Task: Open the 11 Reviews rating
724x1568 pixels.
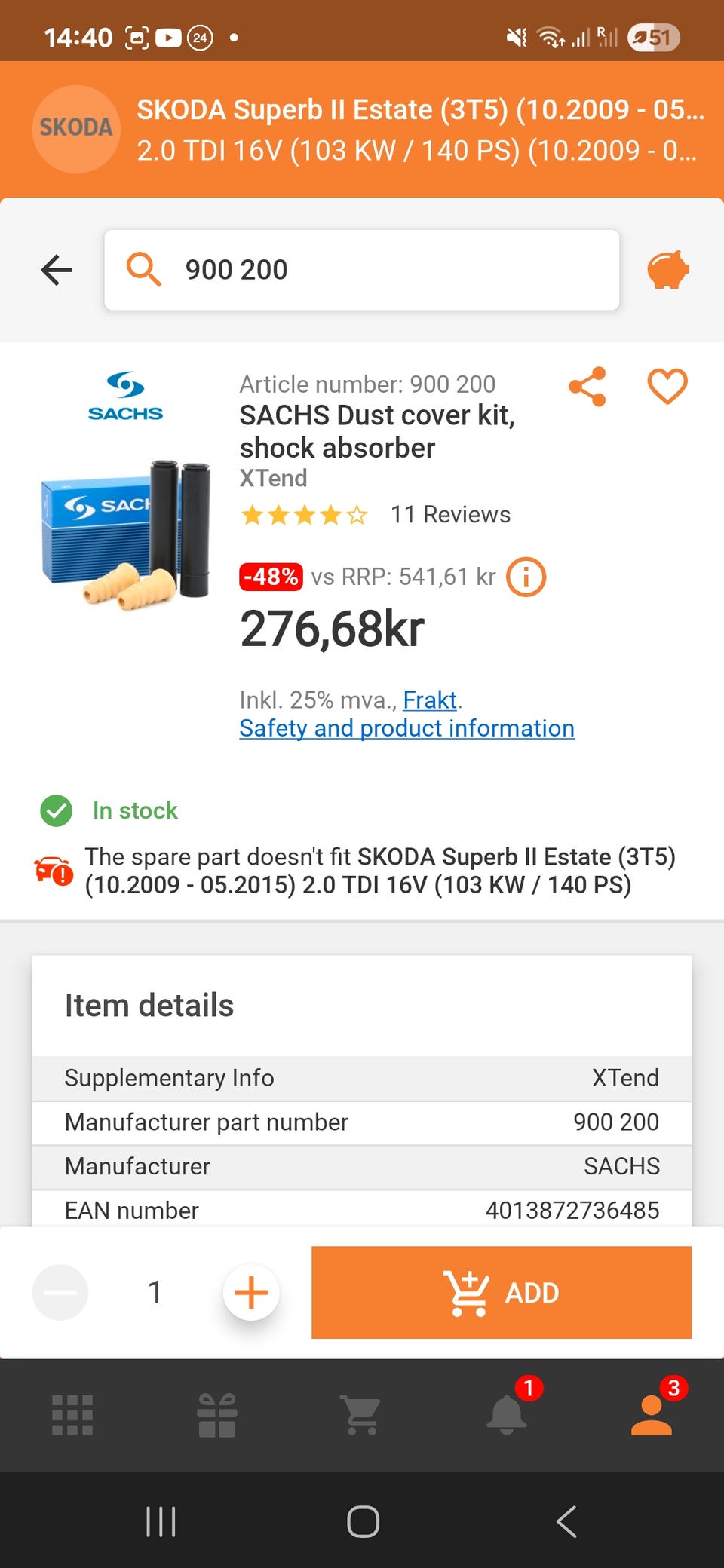Action: tap(449, 515)
